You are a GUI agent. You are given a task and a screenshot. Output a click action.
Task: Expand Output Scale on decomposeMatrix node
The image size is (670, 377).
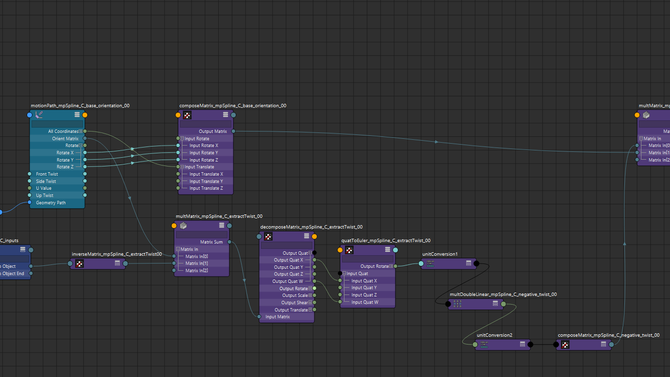coord(310,296)
